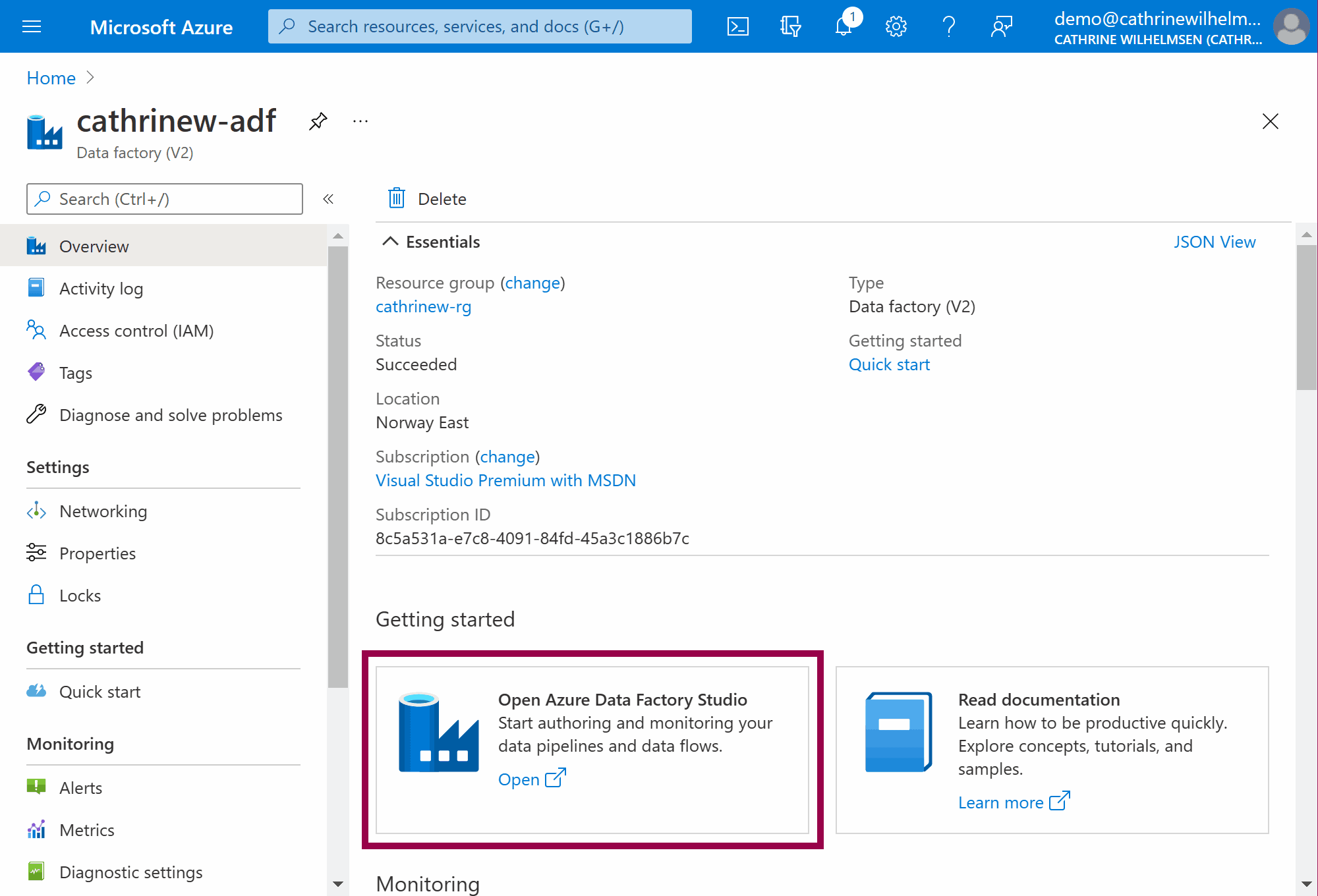Open the Cloud Shell icon
Image resolution: width=1318 pixels, height=896 pixels.
[x=737, y=26]
